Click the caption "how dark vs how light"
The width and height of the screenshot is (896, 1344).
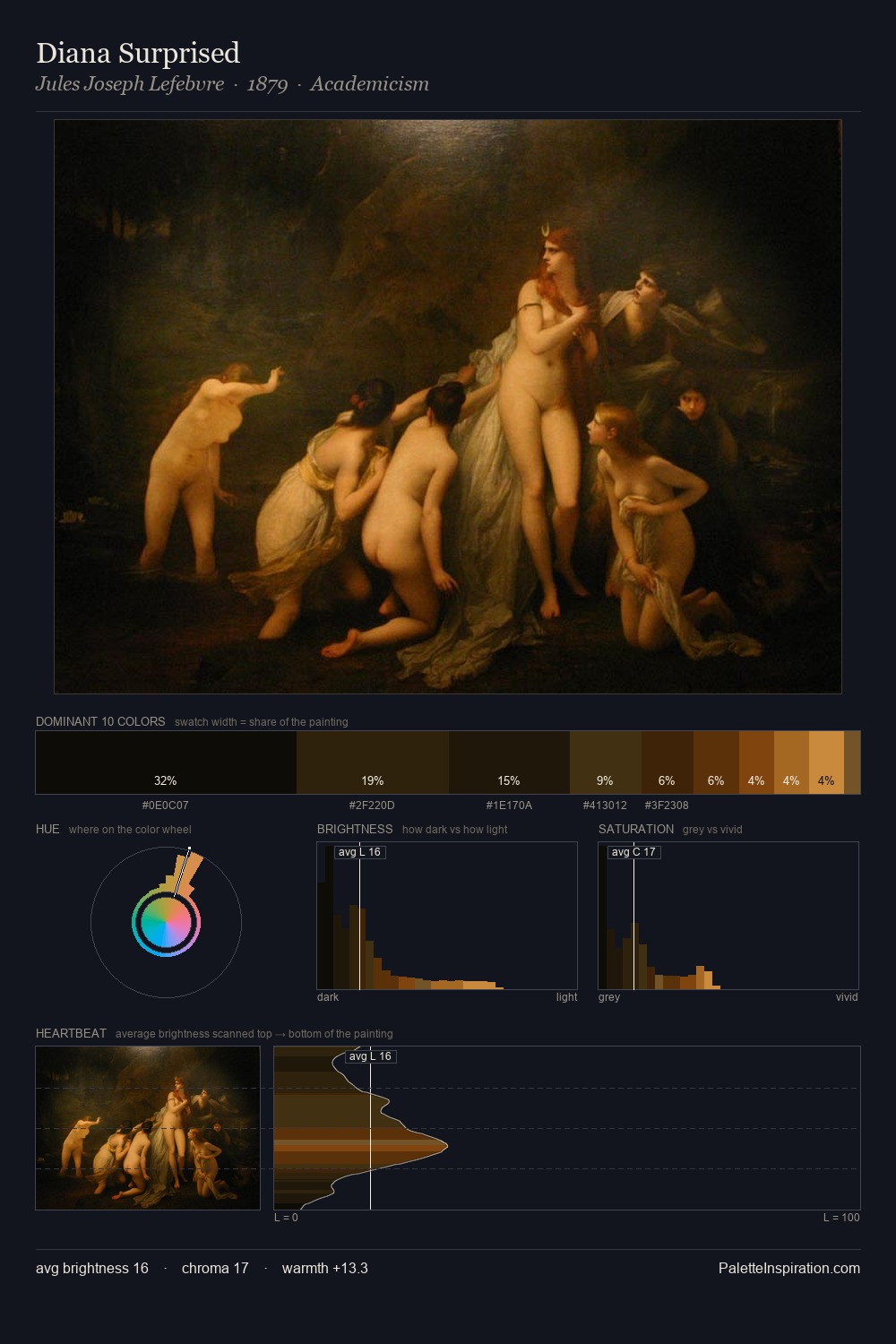pos(455,830)
